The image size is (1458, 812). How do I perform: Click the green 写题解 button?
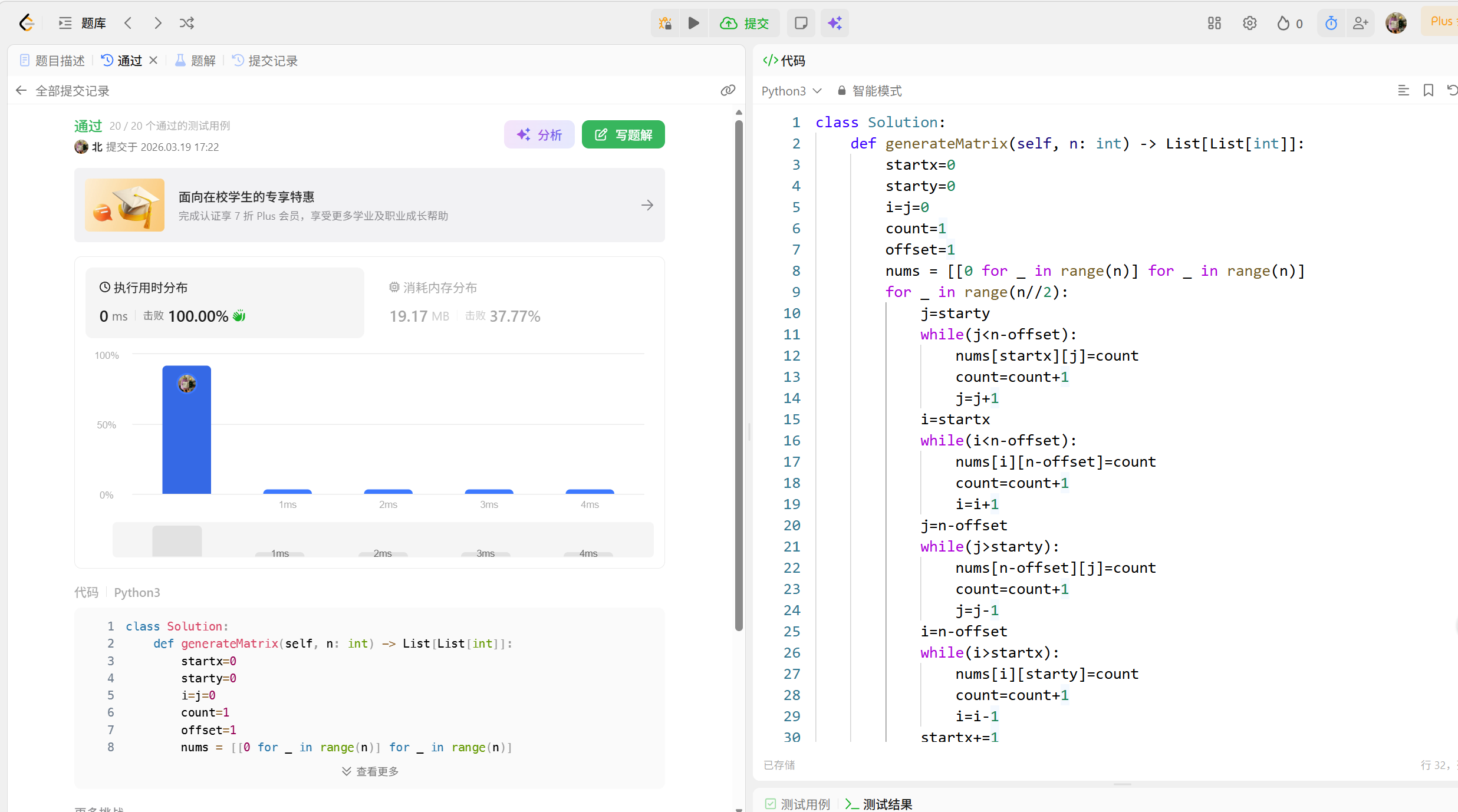click(623, 135)
